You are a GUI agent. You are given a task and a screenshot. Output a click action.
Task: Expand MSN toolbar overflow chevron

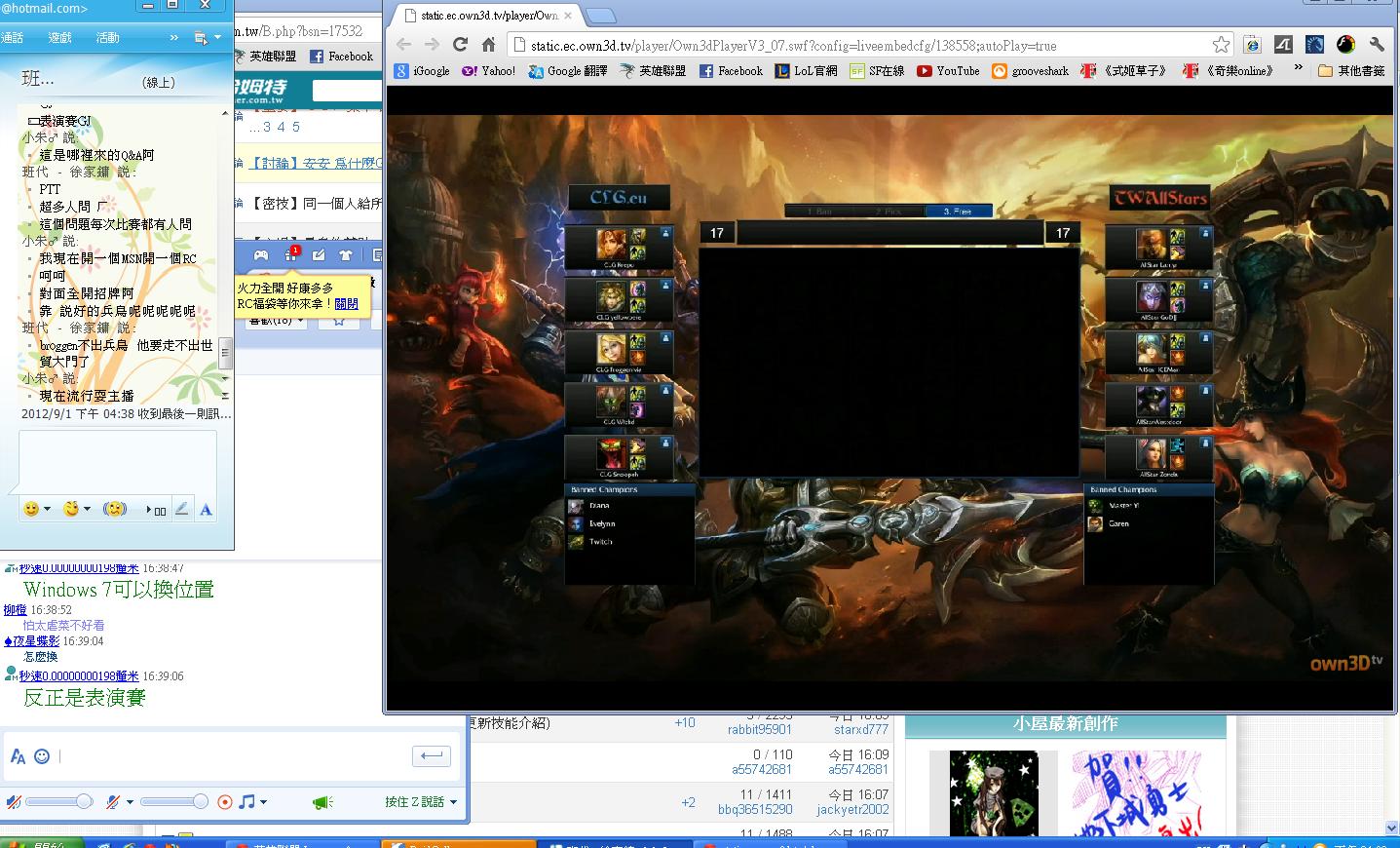tap(173, 38)
